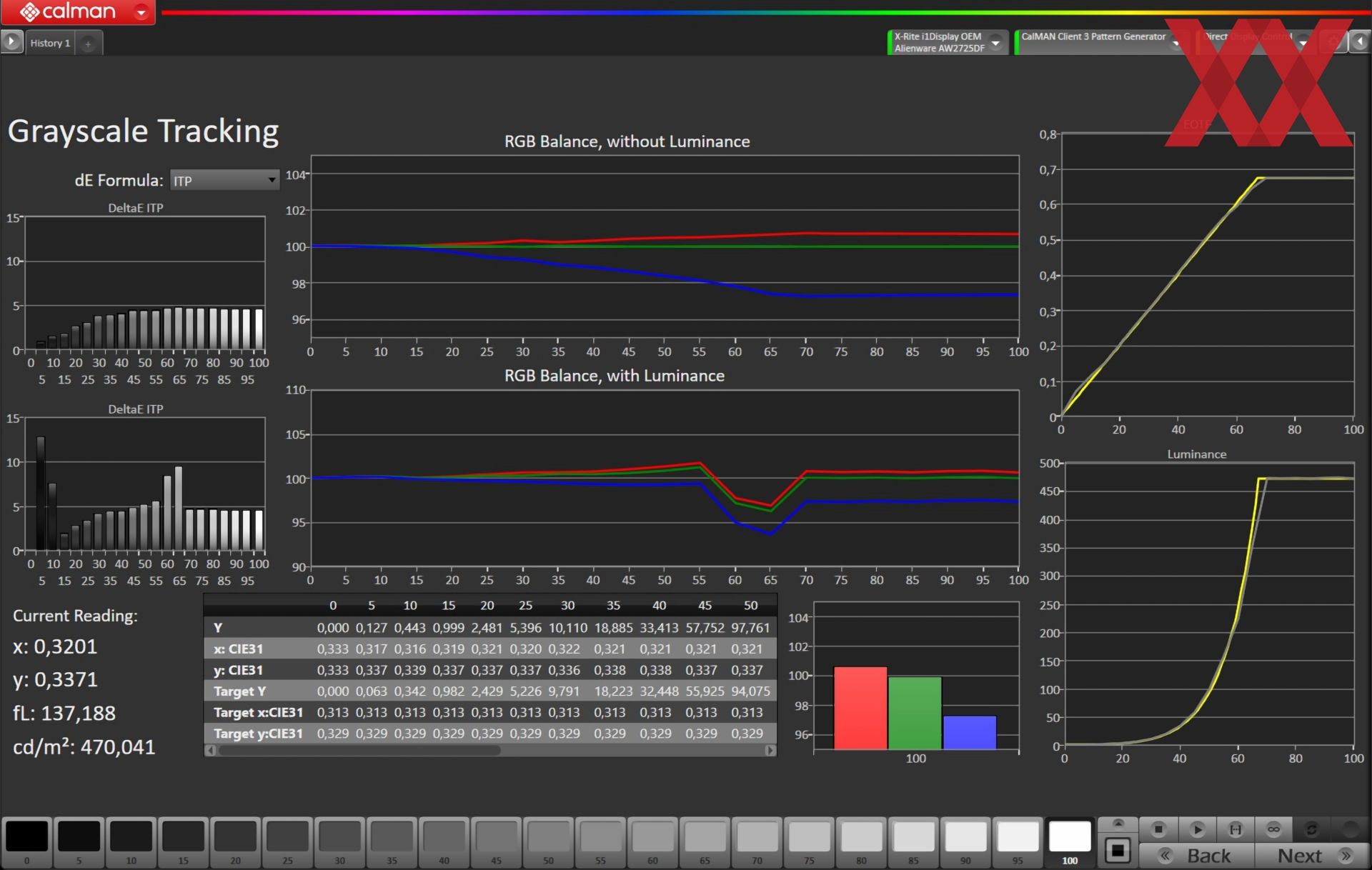Select the 50 percent gray patch

[549, 841]
